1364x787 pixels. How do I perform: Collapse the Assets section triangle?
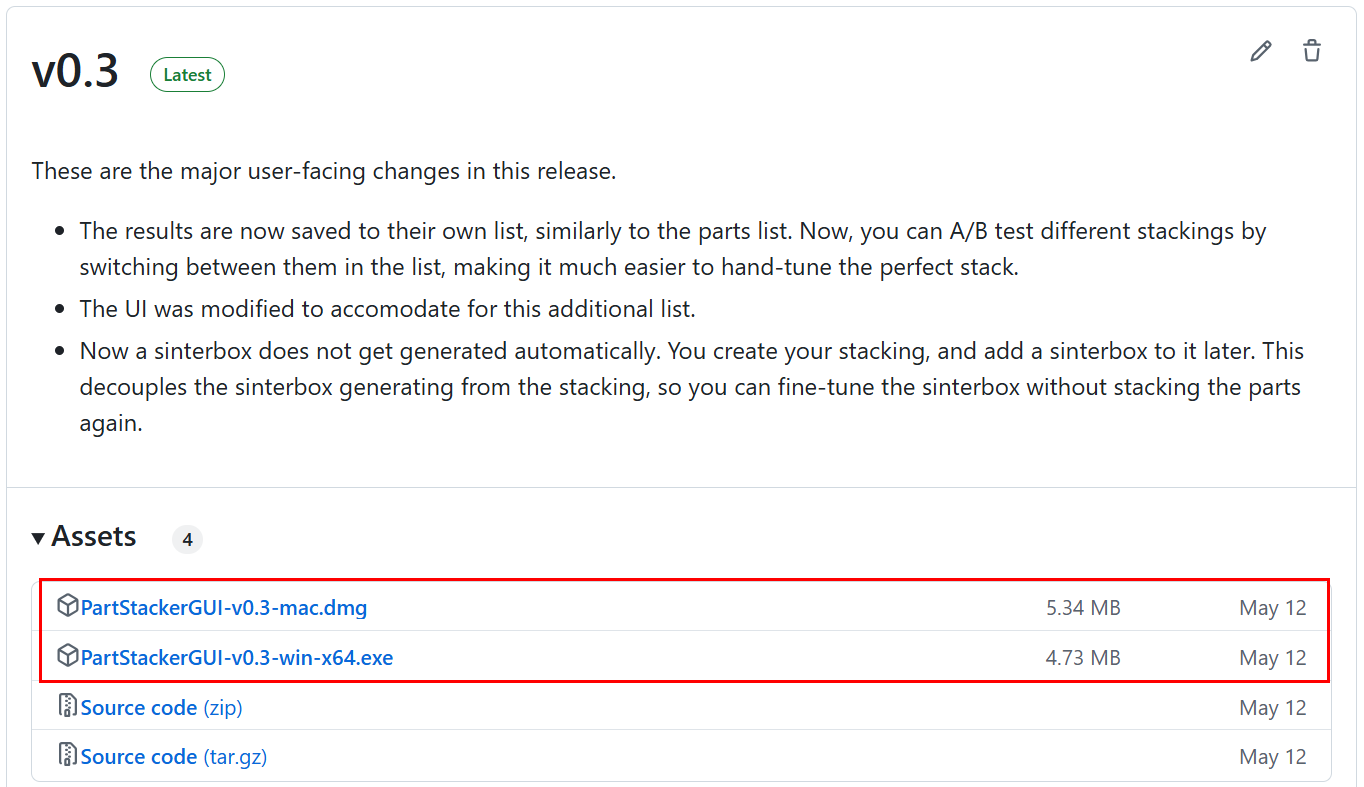(x=38, y=538)
